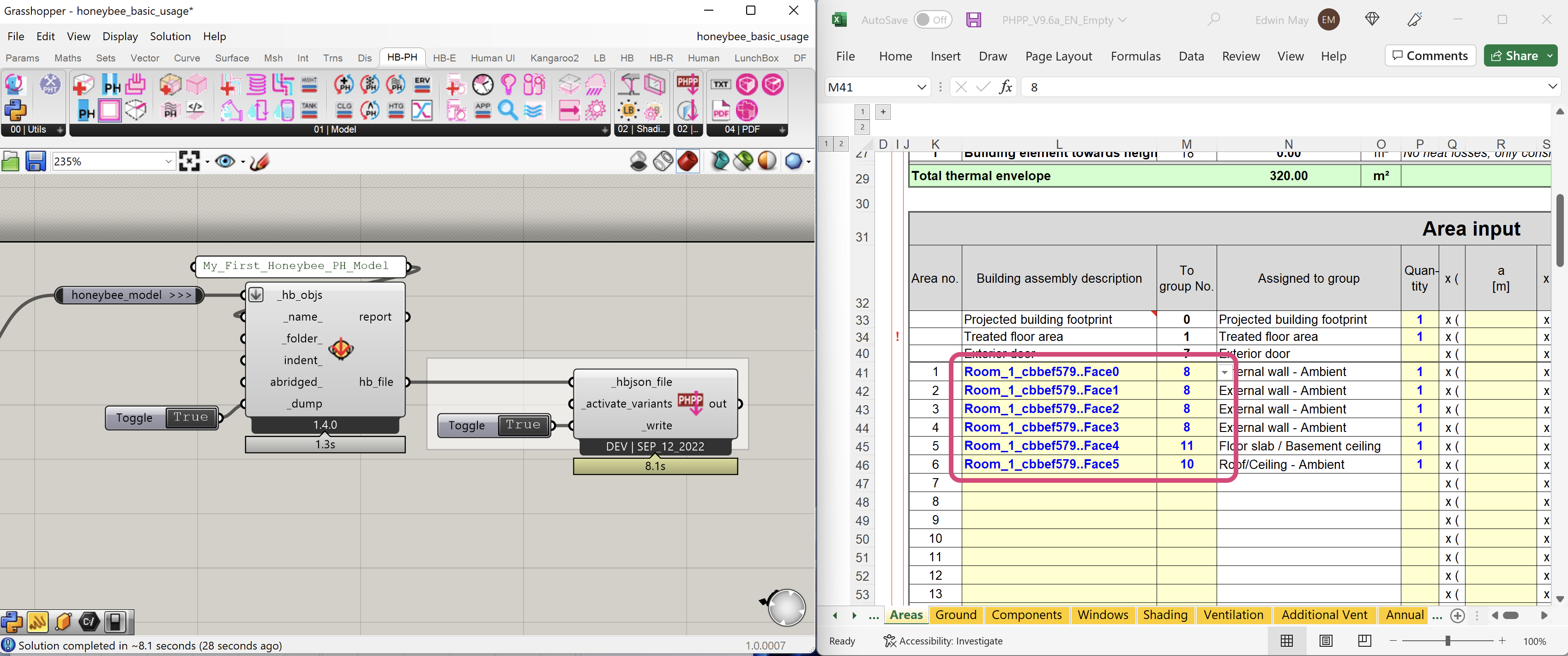This screenshot has width=1568, height=656.
Task: Click the PDF export icon
Action: [721, 111]
